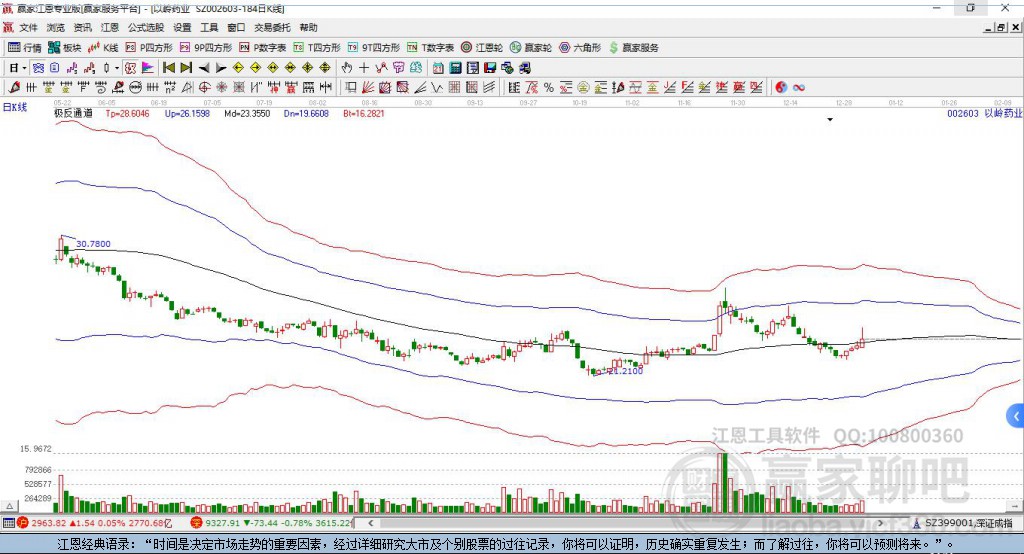Restore the inner chart window

click(1001, 27)
